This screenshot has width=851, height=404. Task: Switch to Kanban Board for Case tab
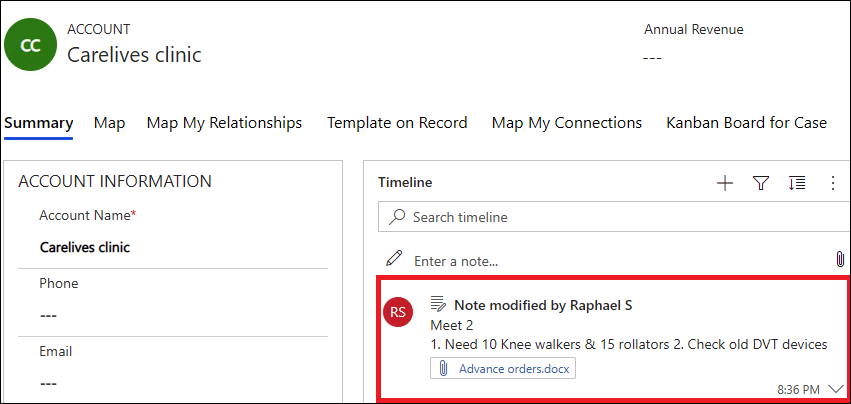[746, 123]
